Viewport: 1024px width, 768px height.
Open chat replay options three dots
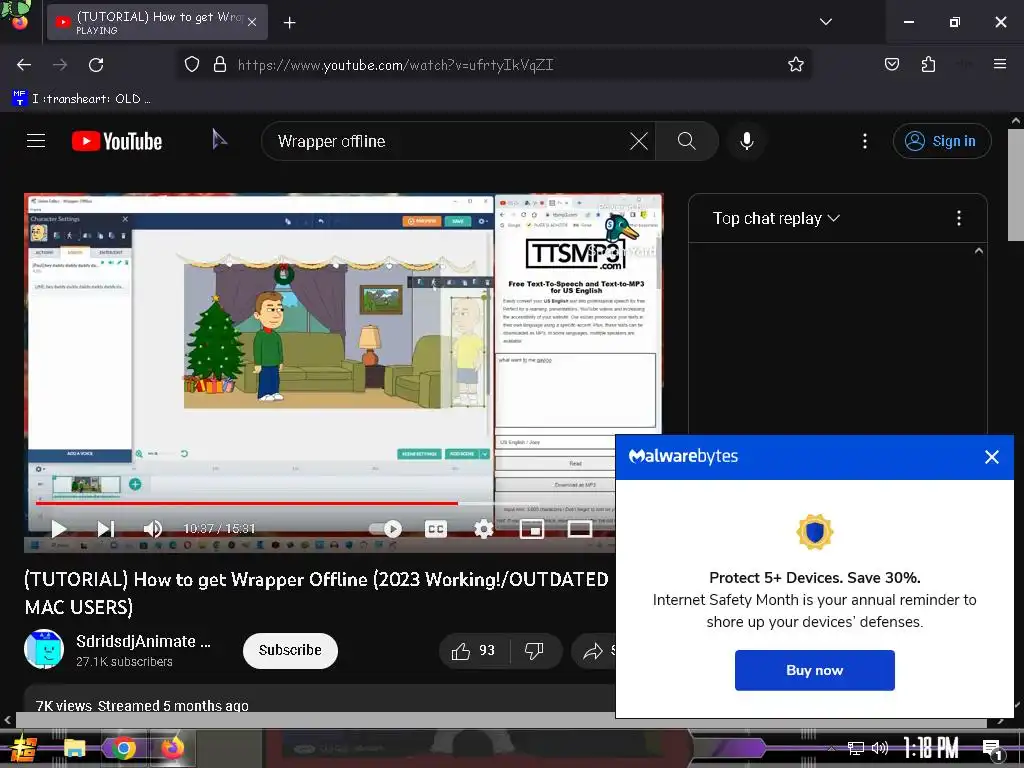click(959, 218)
